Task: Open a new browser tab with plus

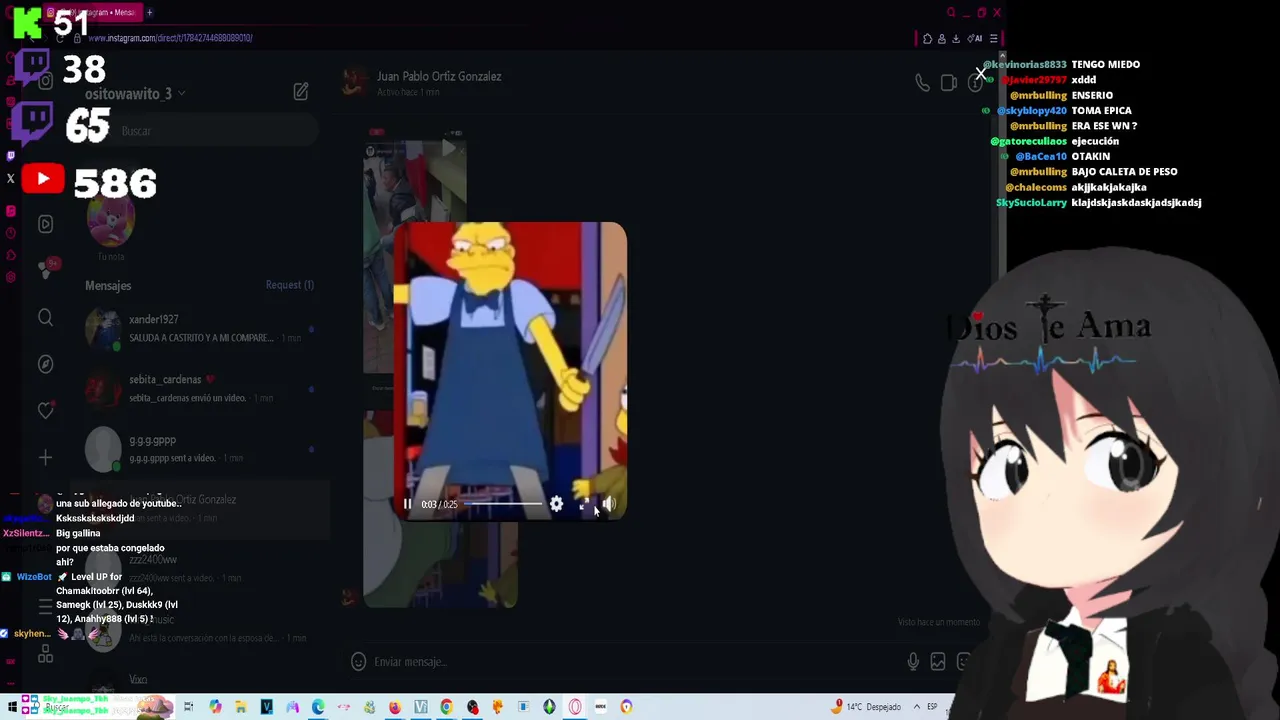Action: click(149, 12)
